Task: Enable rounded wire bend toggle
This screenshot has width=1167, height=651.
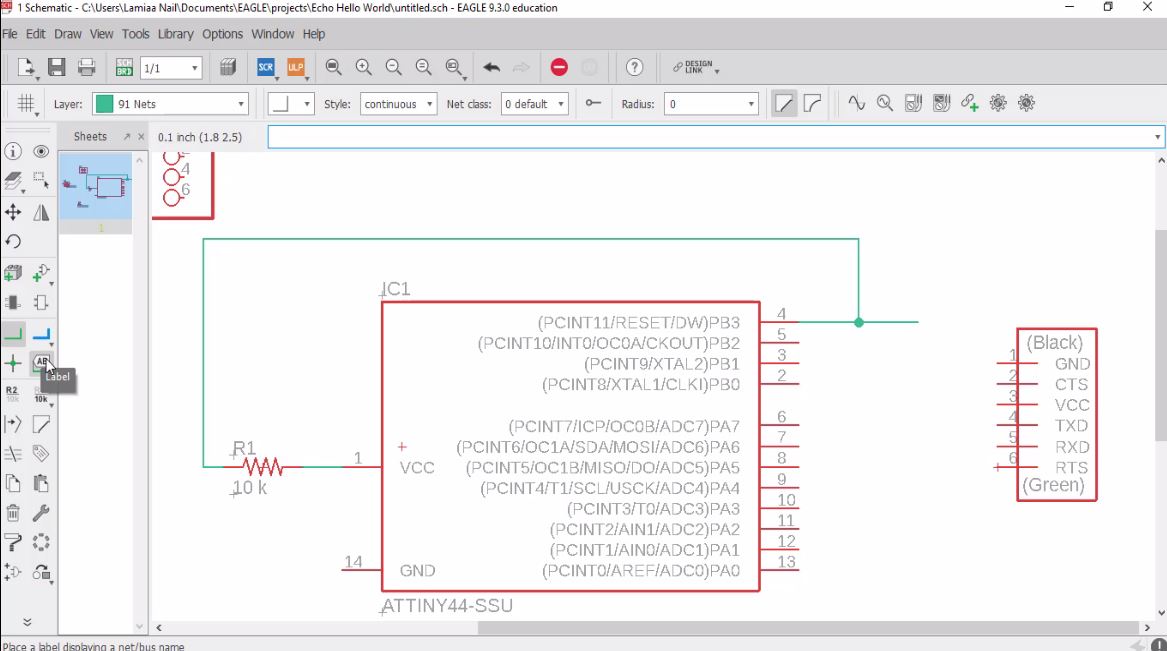Action: (812, 103)
